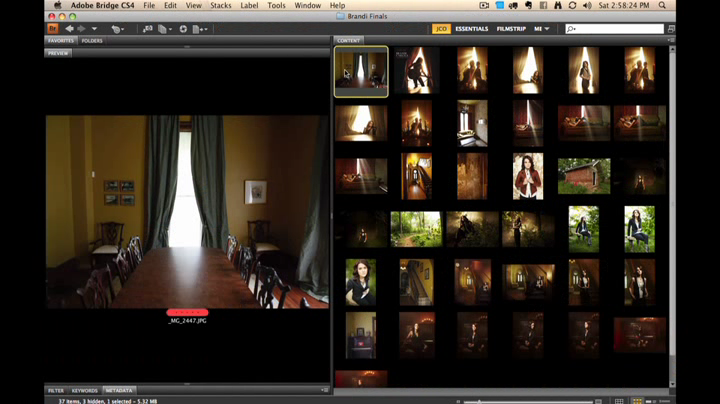Adjust the thumbnail size slider

coord(528,402)
